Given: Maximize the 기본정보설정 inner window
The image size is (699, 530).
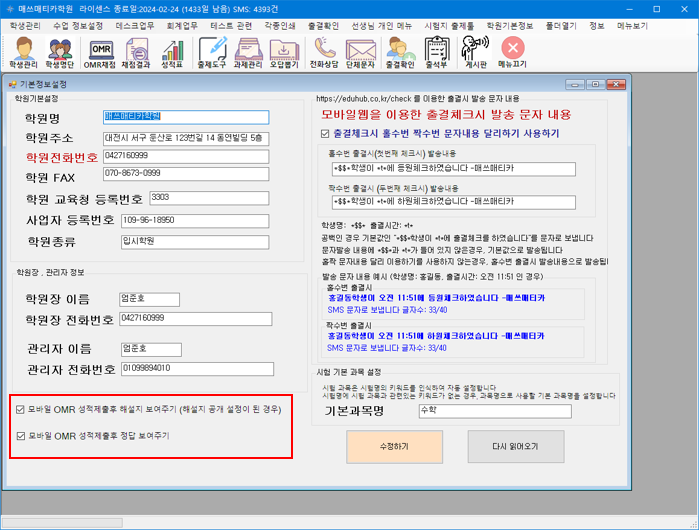Looking at the screenshot, I should pos(596,84).
